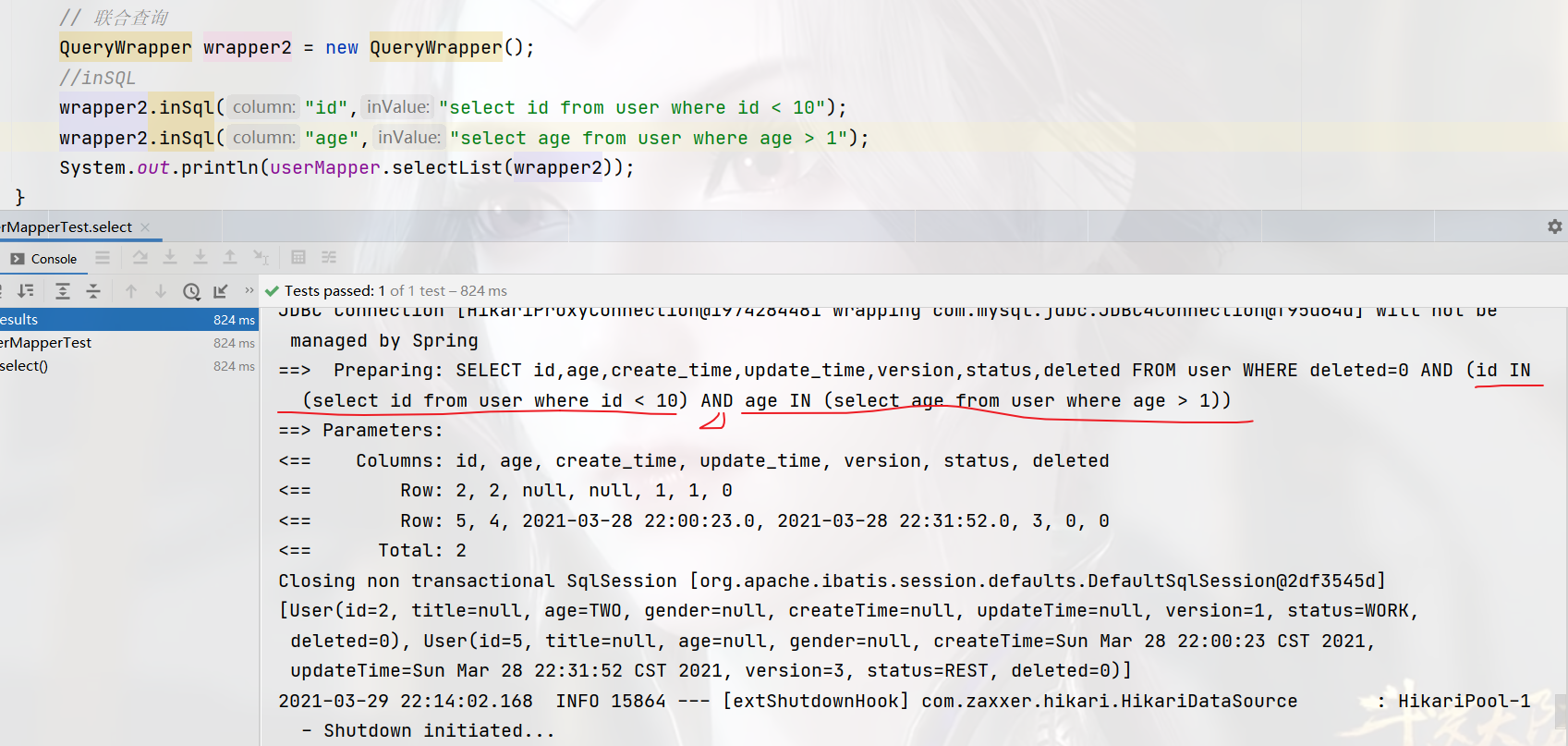Click the '//inSQL' comment line
Image resolution: width=1568 pixels, height=746 pixels.
[x=97, y=78]
